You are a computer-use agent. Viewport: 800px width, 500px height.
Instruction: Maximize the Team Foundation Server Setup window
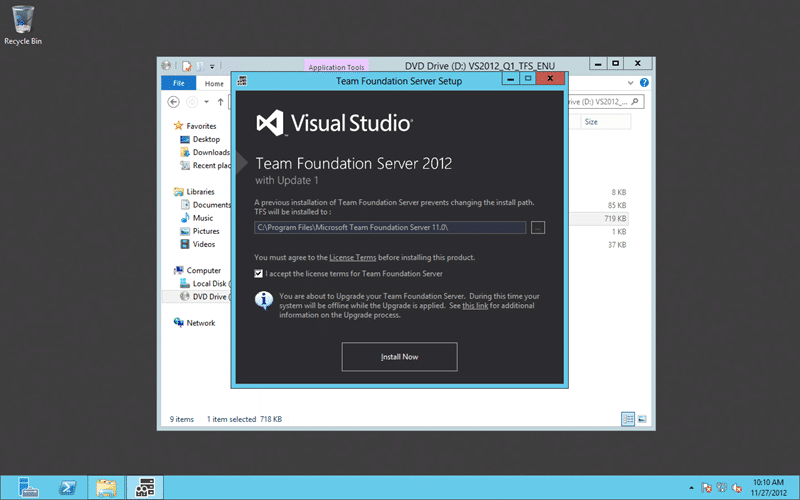pos(528,79)
